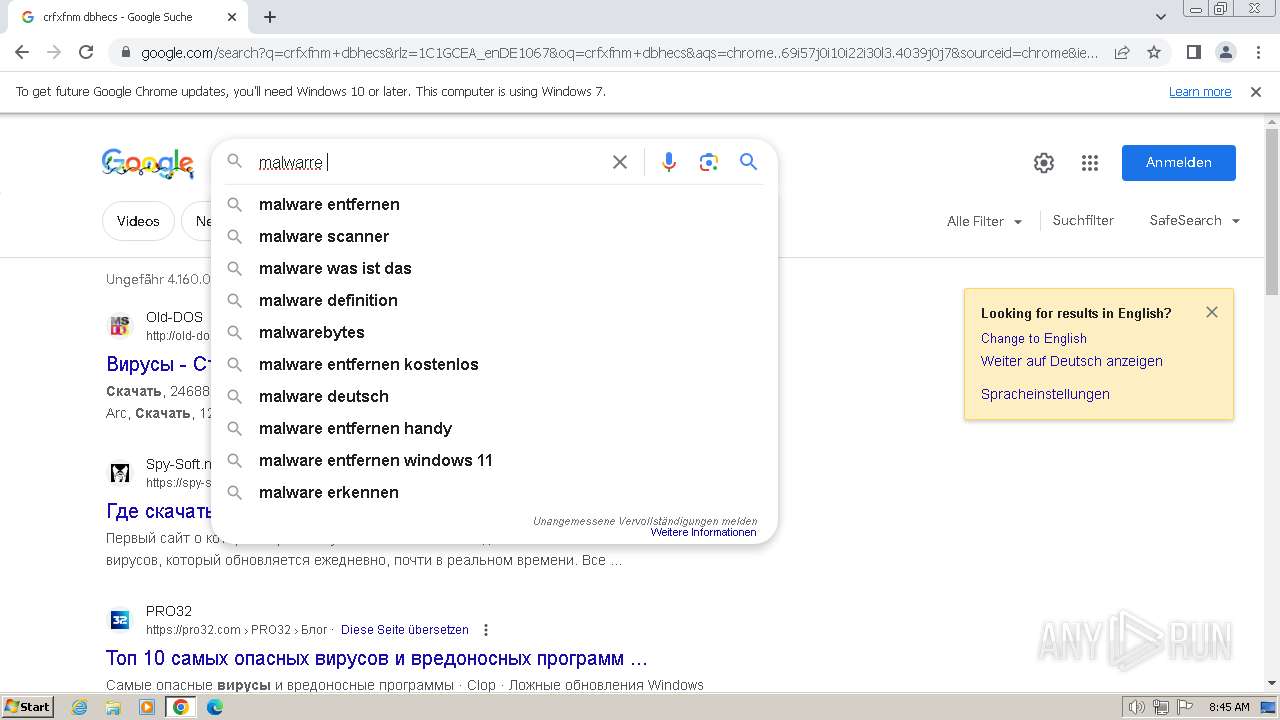
Task: Select suggestion 'malware entfernen'
Action: tap(494, 204)
